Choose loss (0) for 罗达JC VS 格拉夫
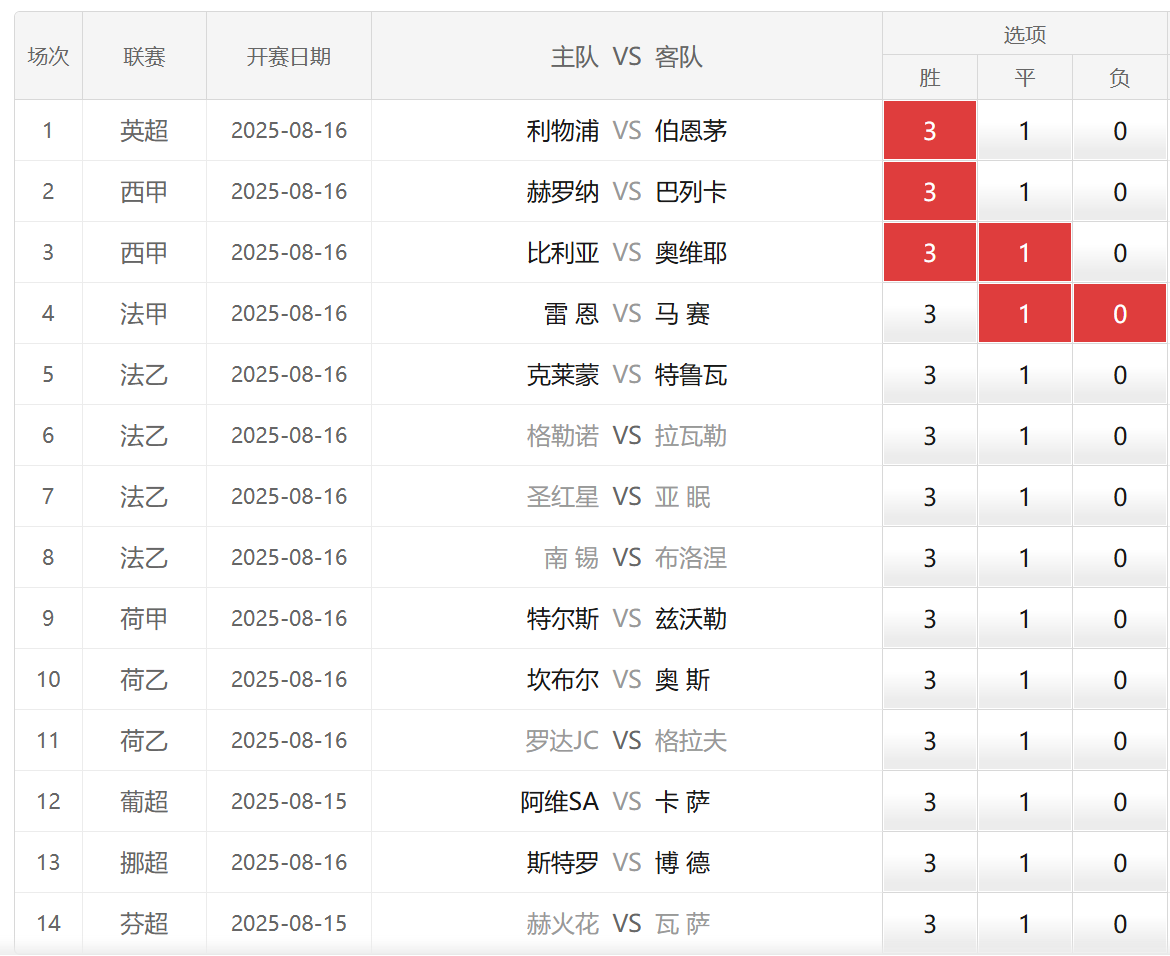 [1119, 740]
